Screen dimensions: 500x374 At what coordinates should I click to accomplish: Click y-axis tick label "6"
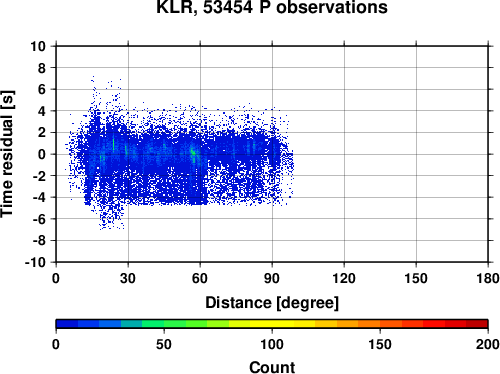click(42, 89)
